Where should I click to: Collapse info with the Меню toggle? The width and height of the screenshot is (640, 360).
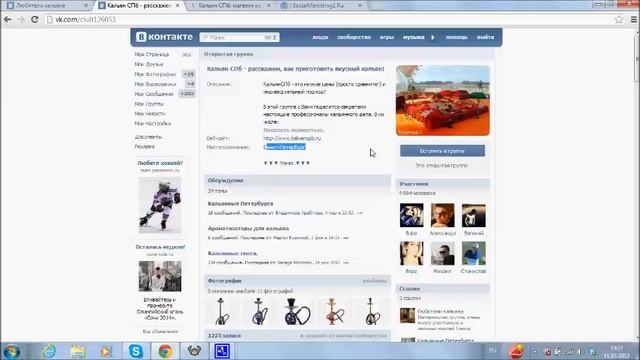tap(287, 163)
